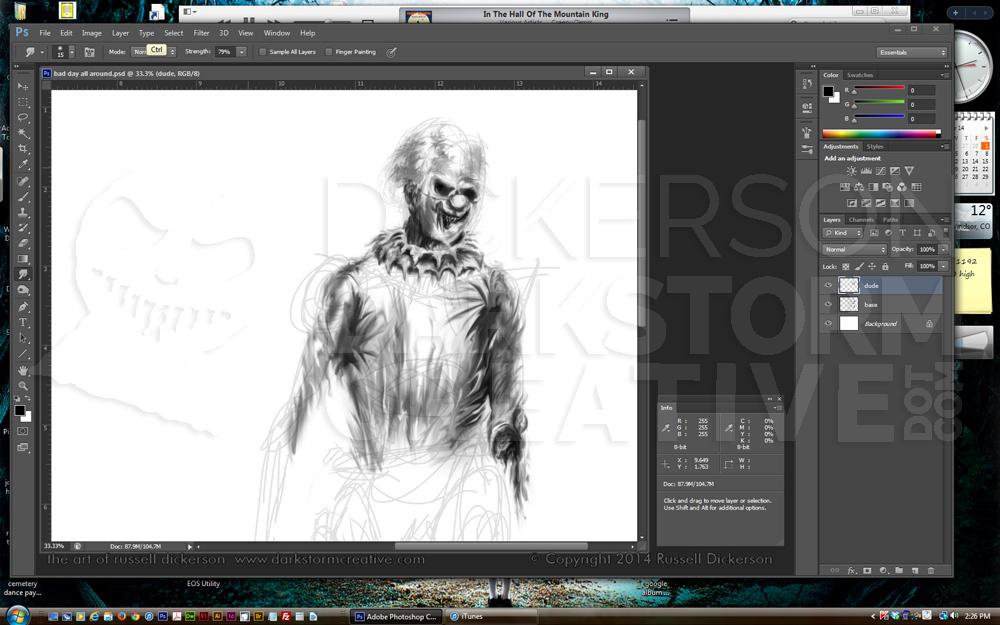Image resolution: width=1000 pixels, height=625 pixels.
Task: Open the File menu
Action: [x=45, y=33]
